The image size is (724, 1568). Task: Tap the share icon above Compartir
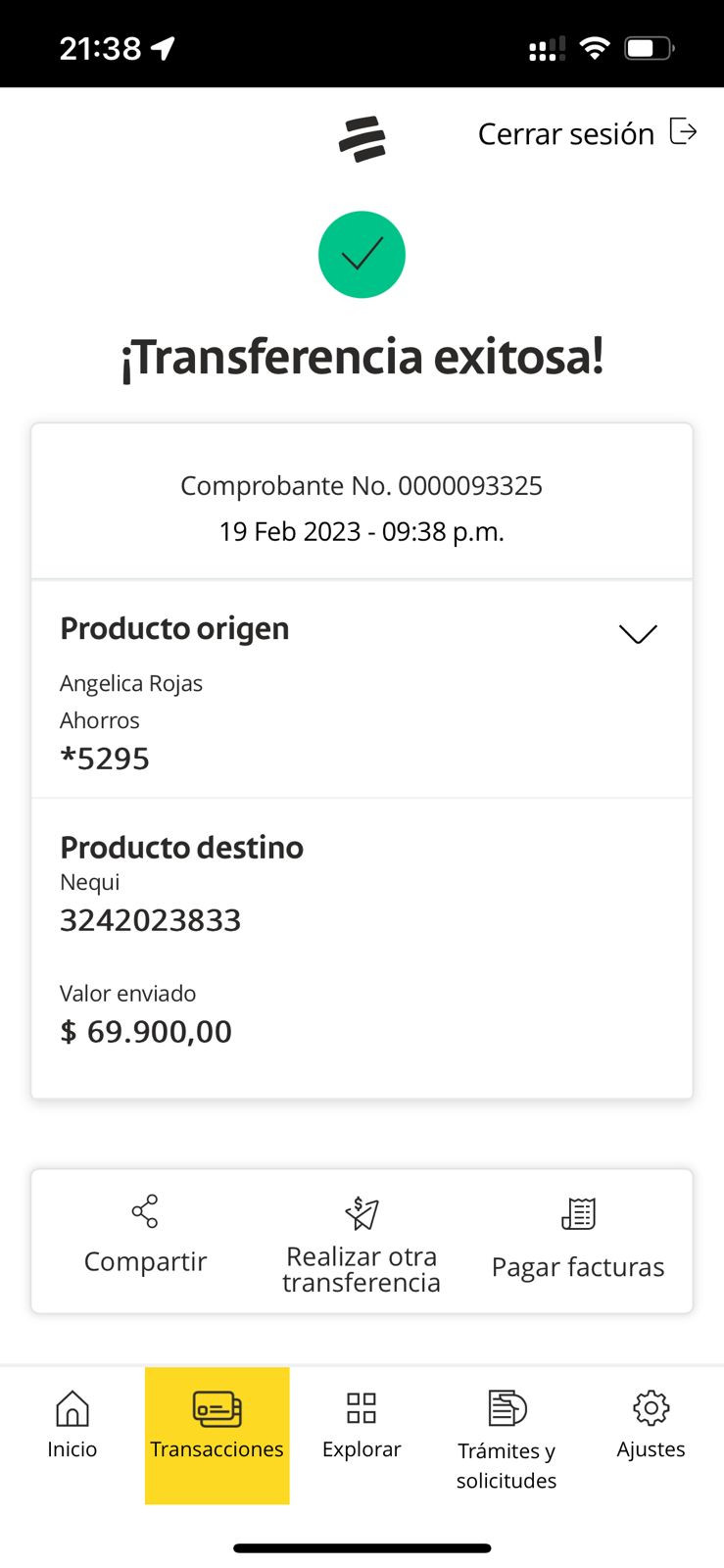point(145,1211)
